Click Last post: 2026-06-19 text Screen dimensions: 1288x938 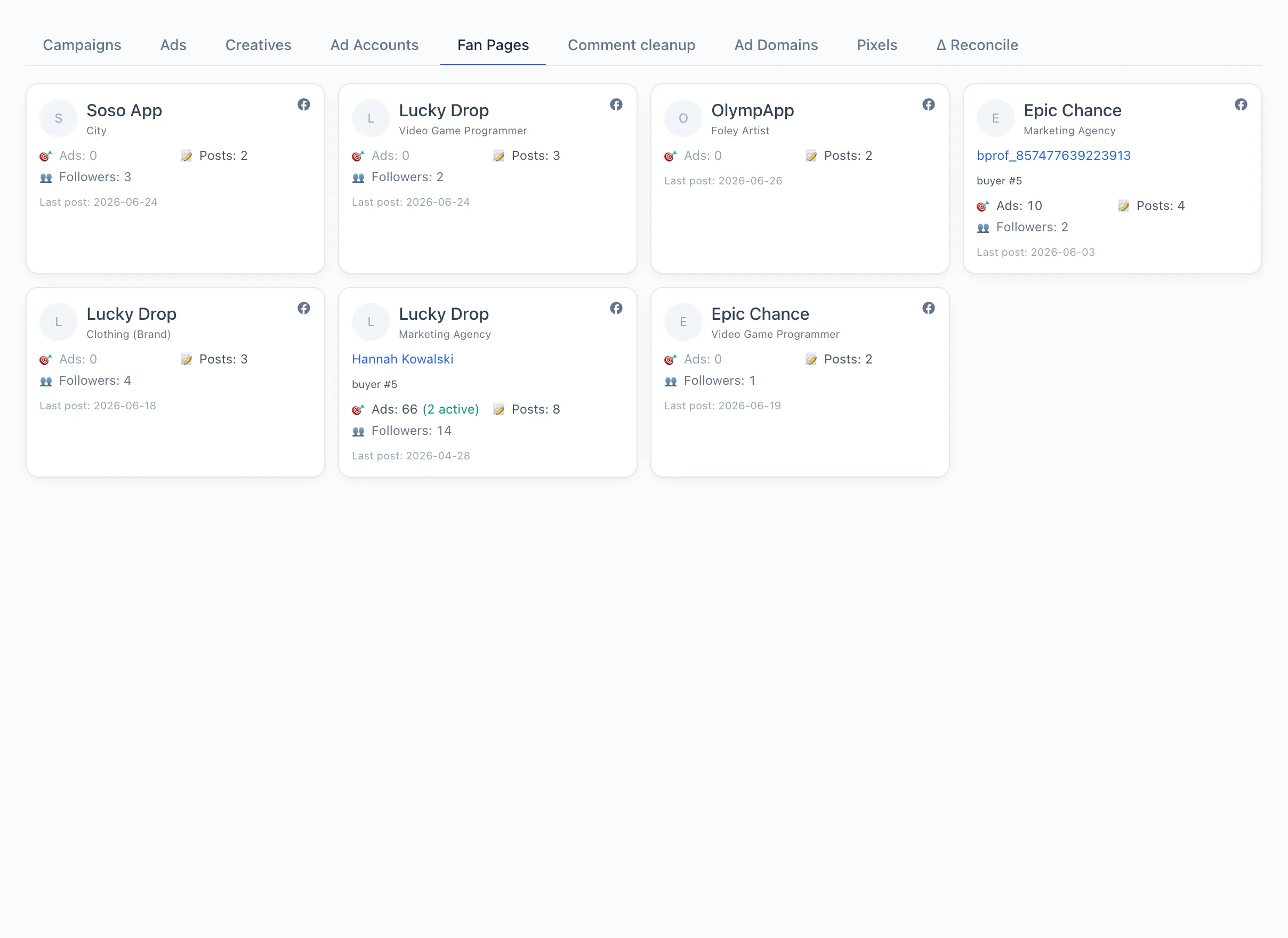tap(722, 406)
